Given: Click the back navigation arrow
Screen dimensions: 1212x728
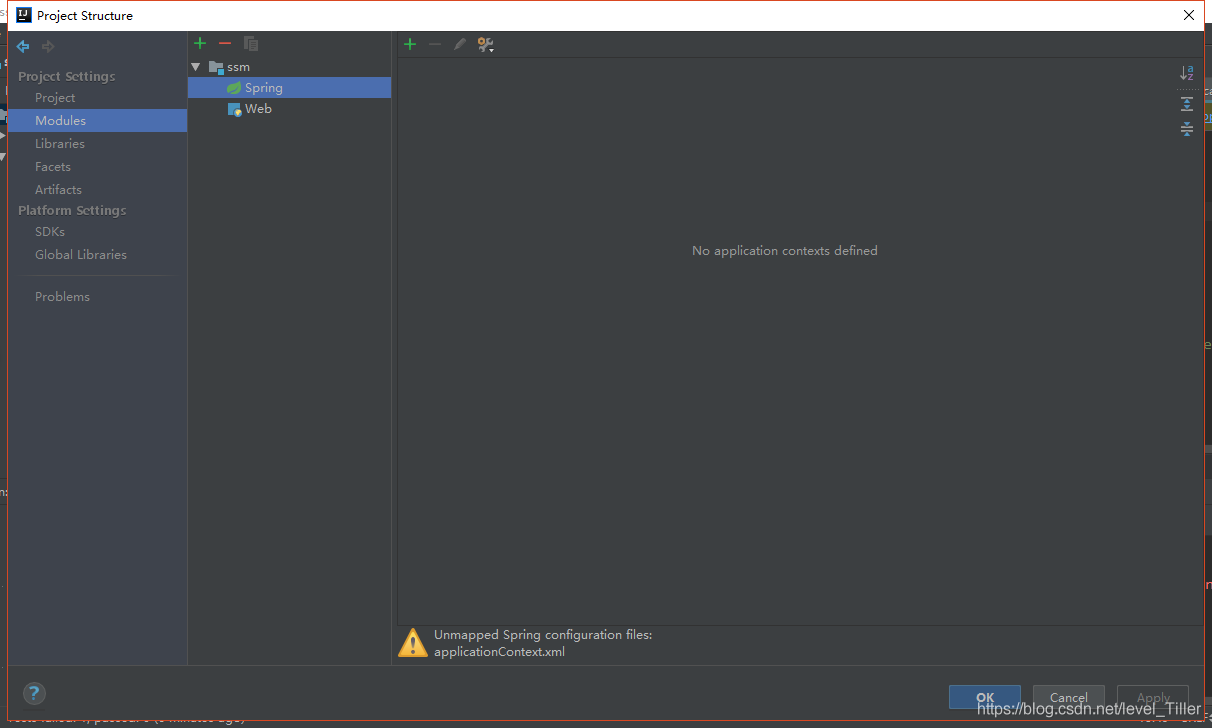Looking at the screenshot, I should (23, 46).
